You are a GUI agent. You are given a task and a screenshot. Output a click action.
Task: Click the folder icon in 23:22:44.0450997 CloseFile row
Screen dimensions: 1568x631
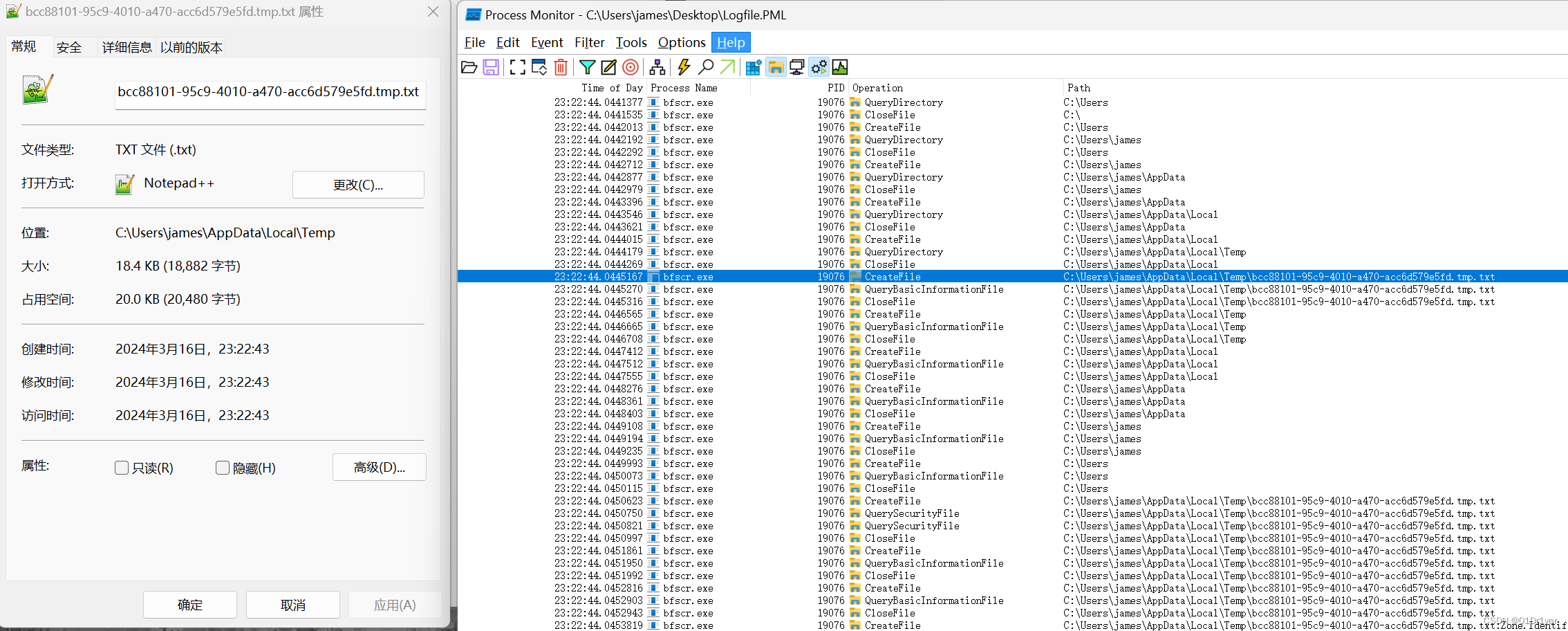(855, 538)
